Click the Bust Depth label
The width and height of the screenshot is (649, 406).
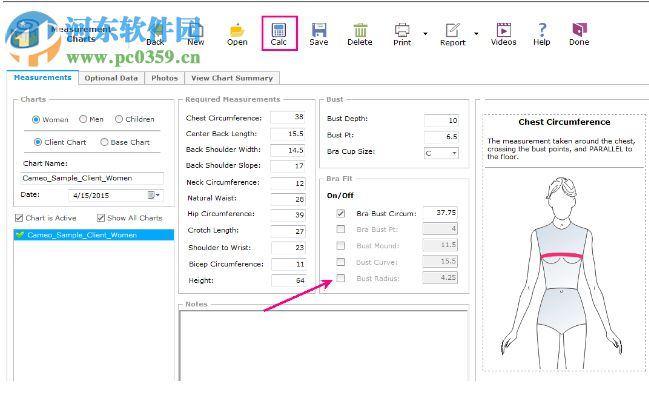[x=347, y=118]
